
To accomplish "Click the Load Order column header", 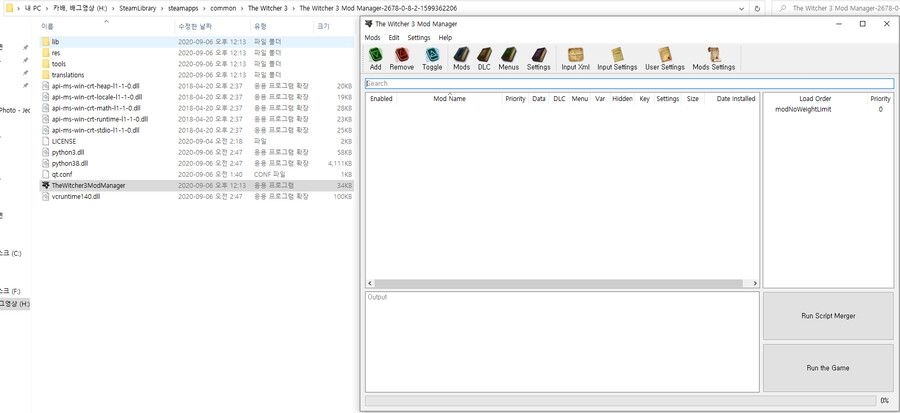I will (x=815, y=99).
